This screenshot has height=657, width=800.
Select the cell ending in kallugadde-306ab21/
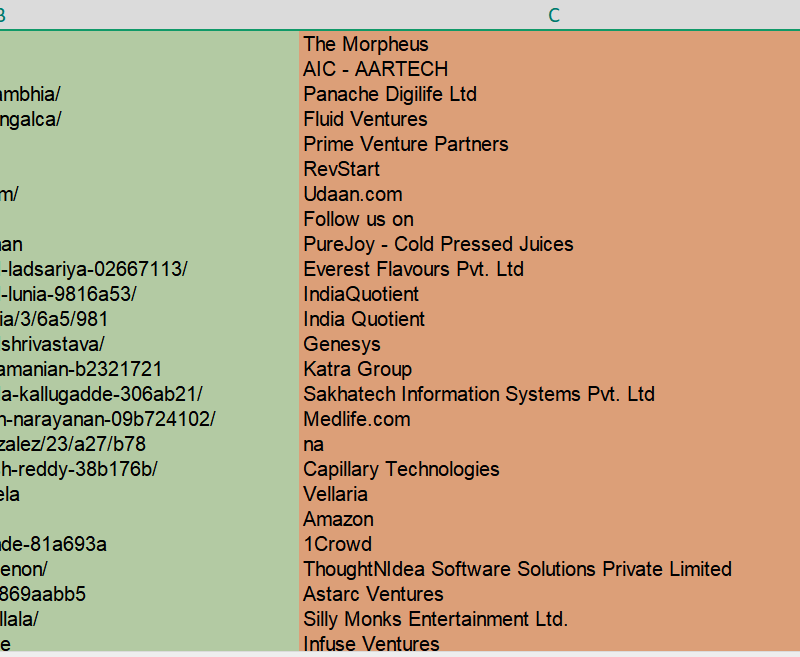click(x=149, y=394)
